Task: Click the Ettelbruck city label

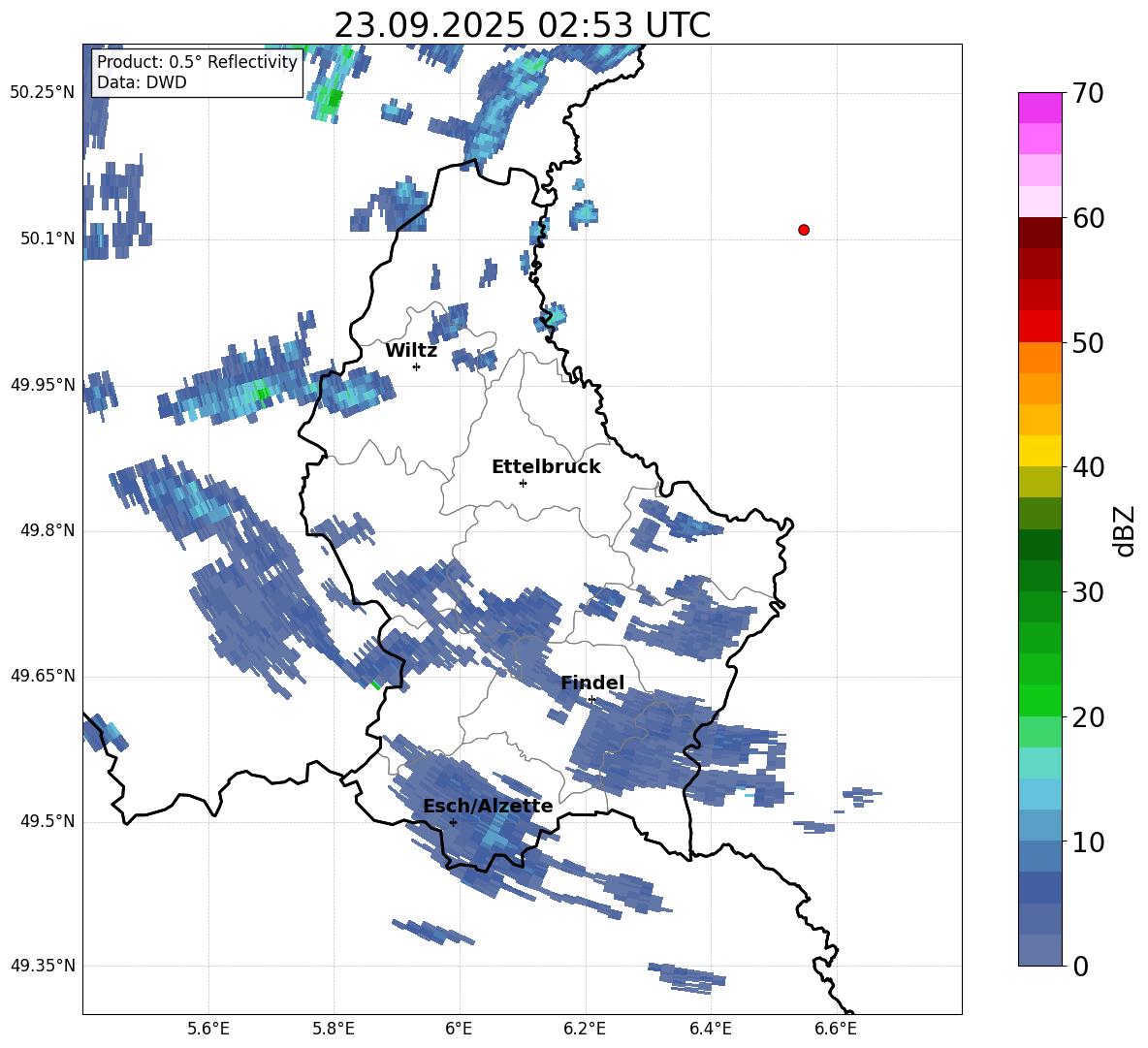Action: coord(546,467)
